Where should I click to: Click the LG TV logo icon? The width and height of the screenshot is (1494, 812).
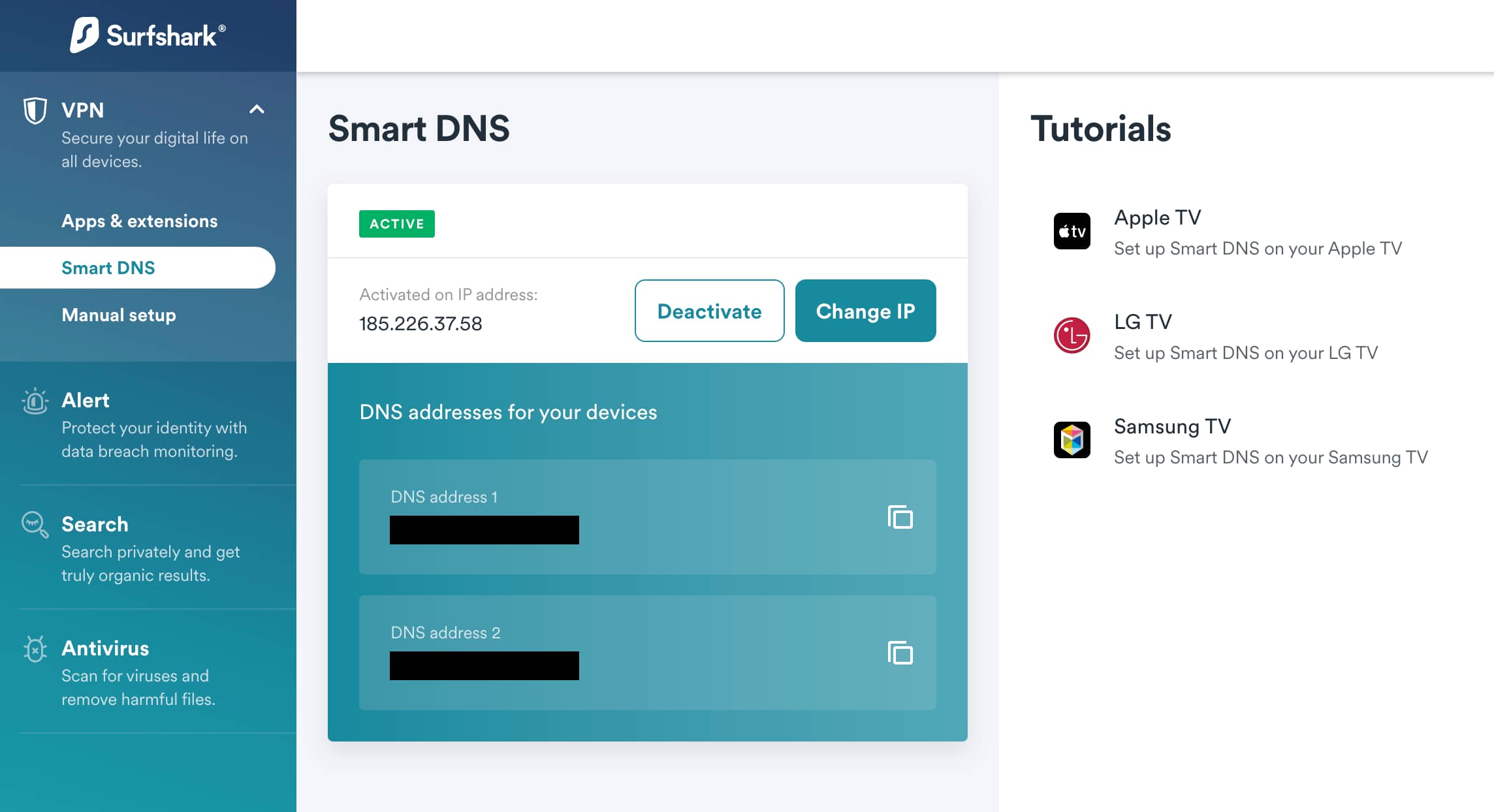click(1072, 336)
